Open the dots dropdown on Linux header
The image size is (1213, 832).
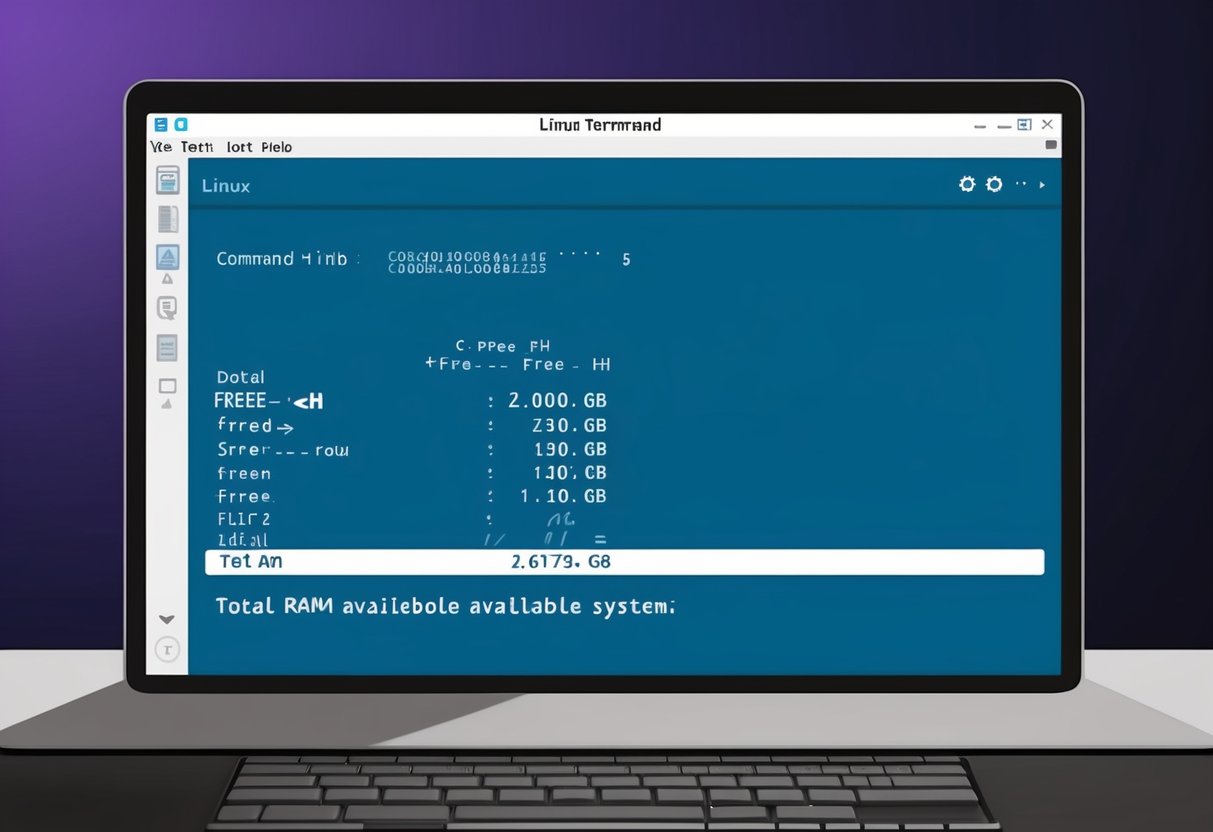(1021, 183)
